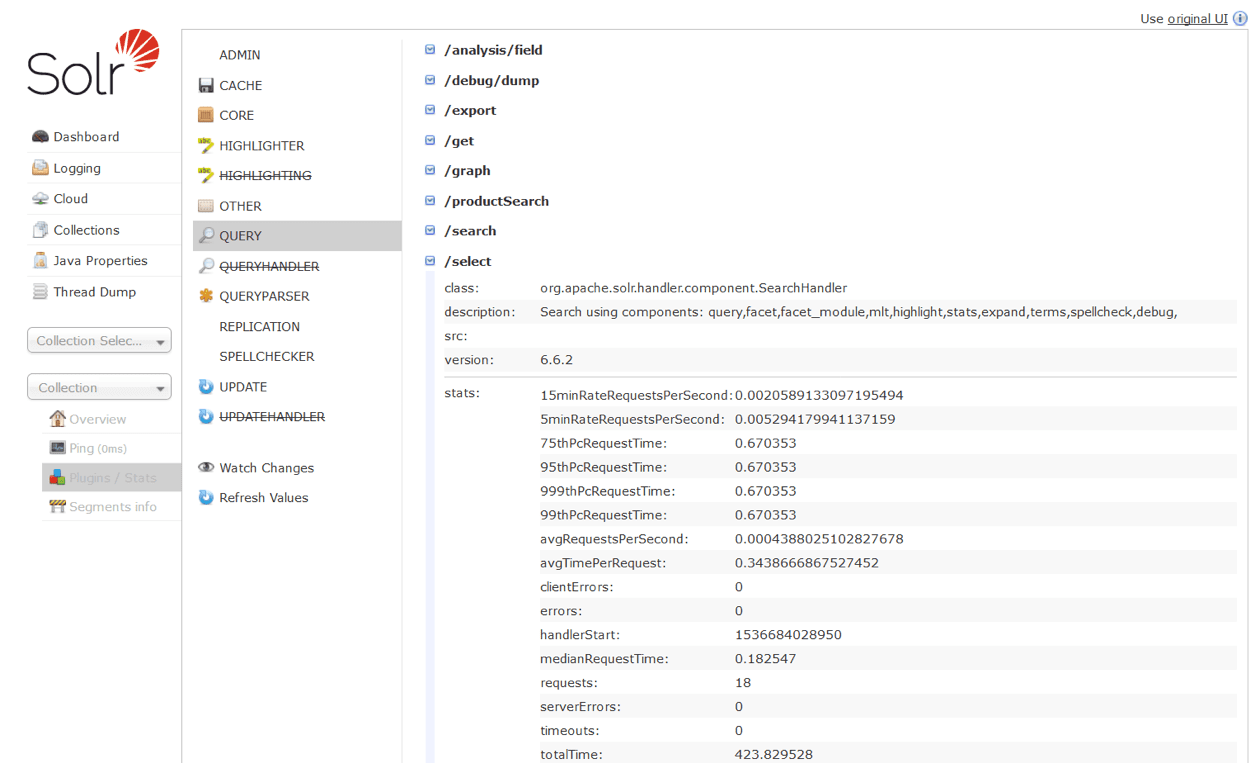
Task: Click the handlerStart value 1536684028950
Action: pyautogui.click(x=788, y=635)
